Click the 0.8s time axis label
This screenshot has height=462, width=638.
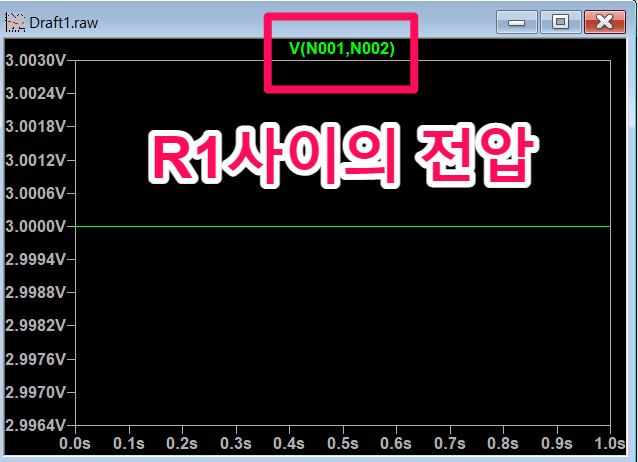pos(503,443)
